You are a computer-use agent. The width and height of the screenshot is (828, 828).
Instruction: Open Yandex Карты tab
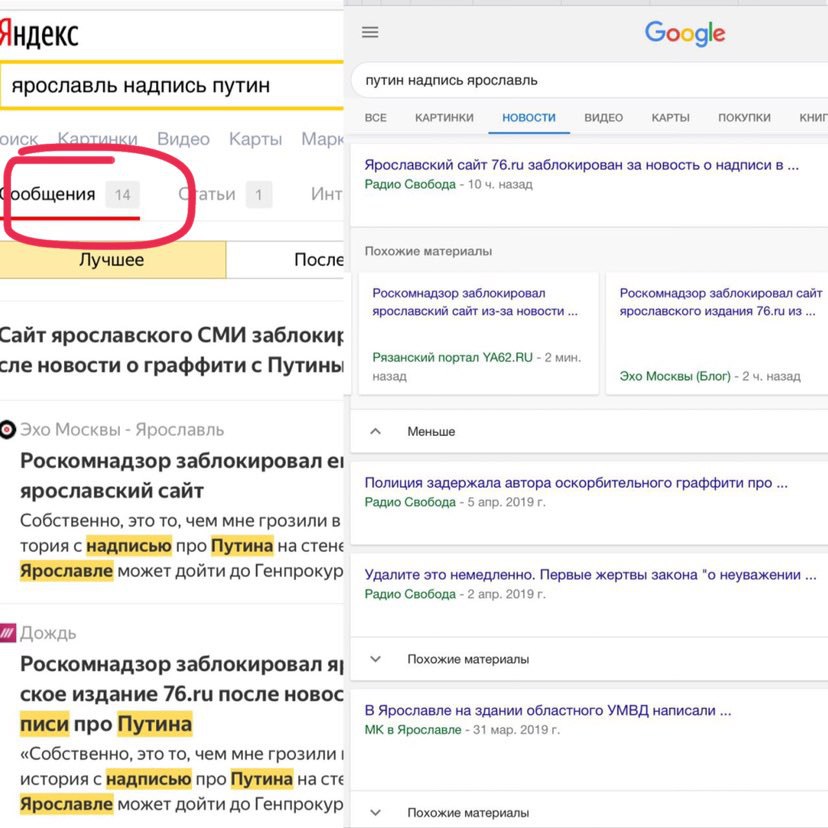(x=256, y=139)
